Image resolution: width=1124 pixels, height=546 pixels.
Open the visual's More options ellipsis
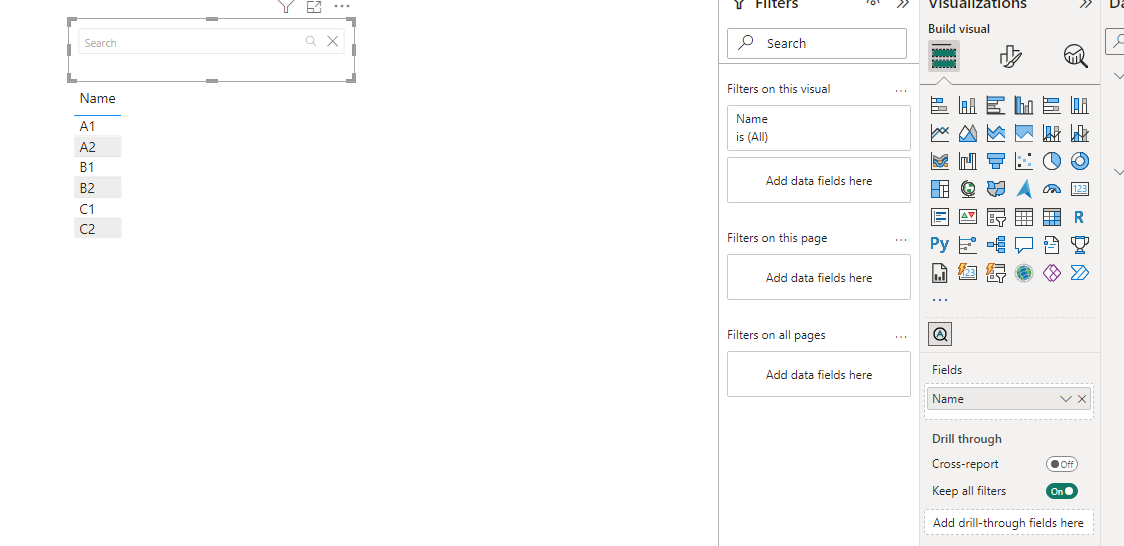[342, 6]
